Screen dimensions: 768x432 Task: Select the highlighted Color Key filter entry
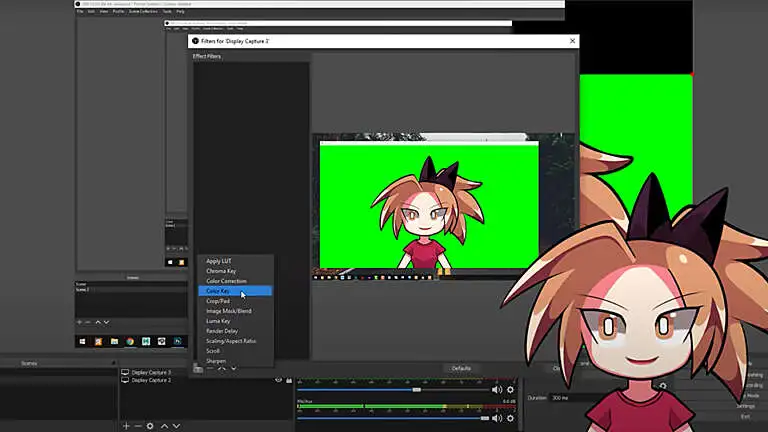pos(235,291)
